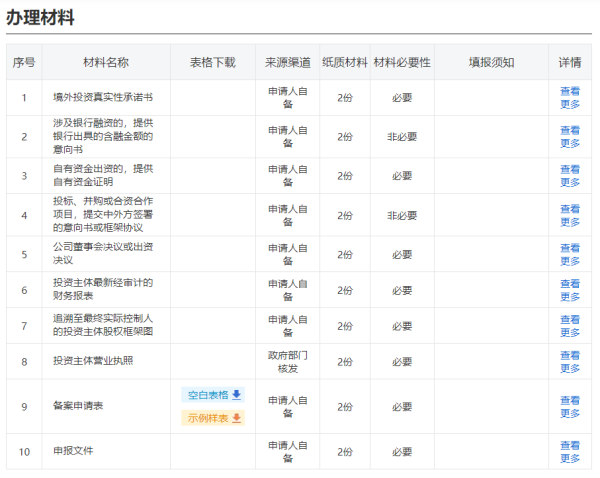Screen dimensions: 600x478
Task: Click the 表格下载 column header
Action: (x=213, y=62)
